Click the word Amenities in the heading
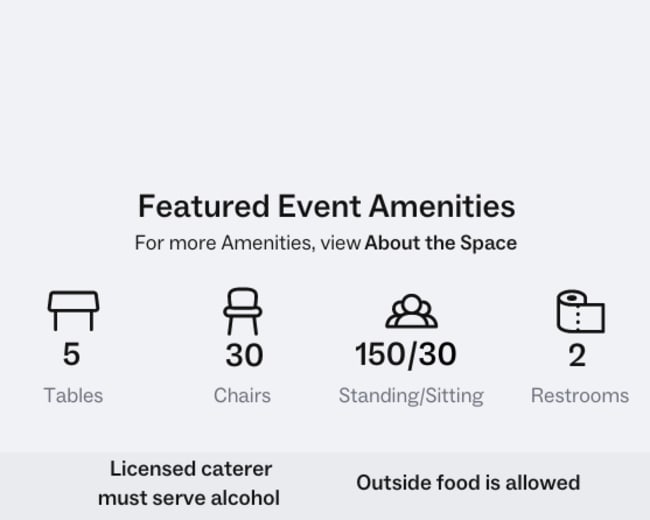Image resolution: width=650 pixels, height=520 pixels. pyautogui.click(x=442, y=206)
